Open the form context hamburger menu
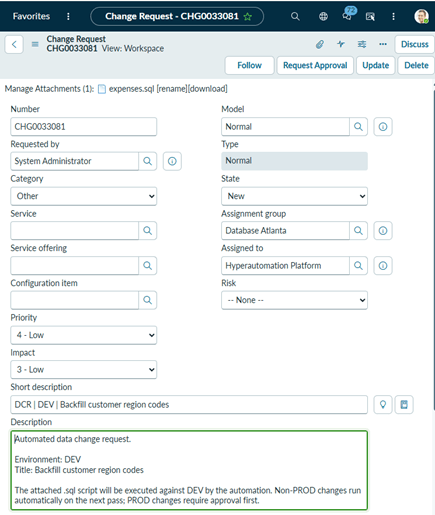The image size is (435, 515). point(35,44)
